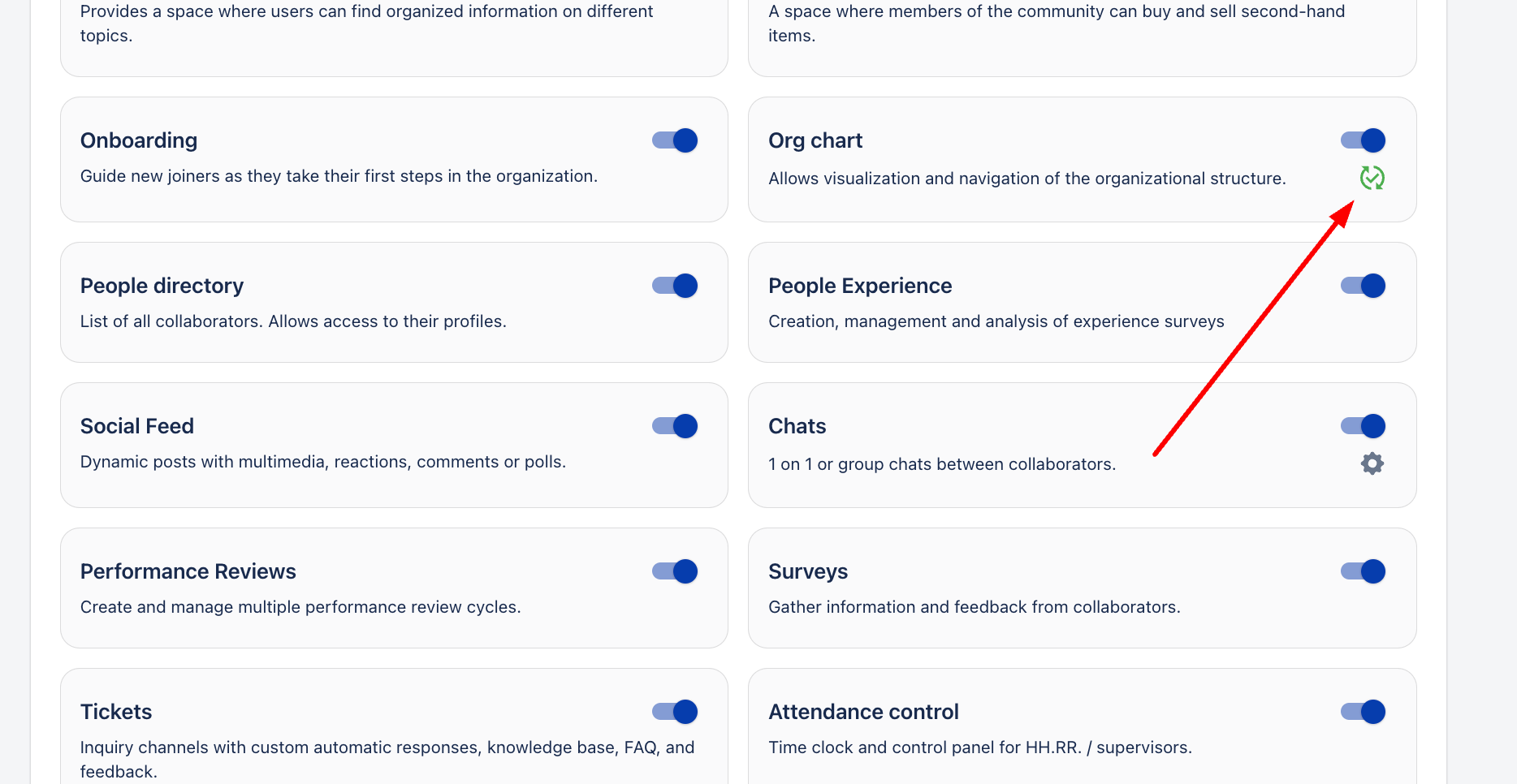Turn off the People directory switch
1517x784 pixels.
click(675, 286)
